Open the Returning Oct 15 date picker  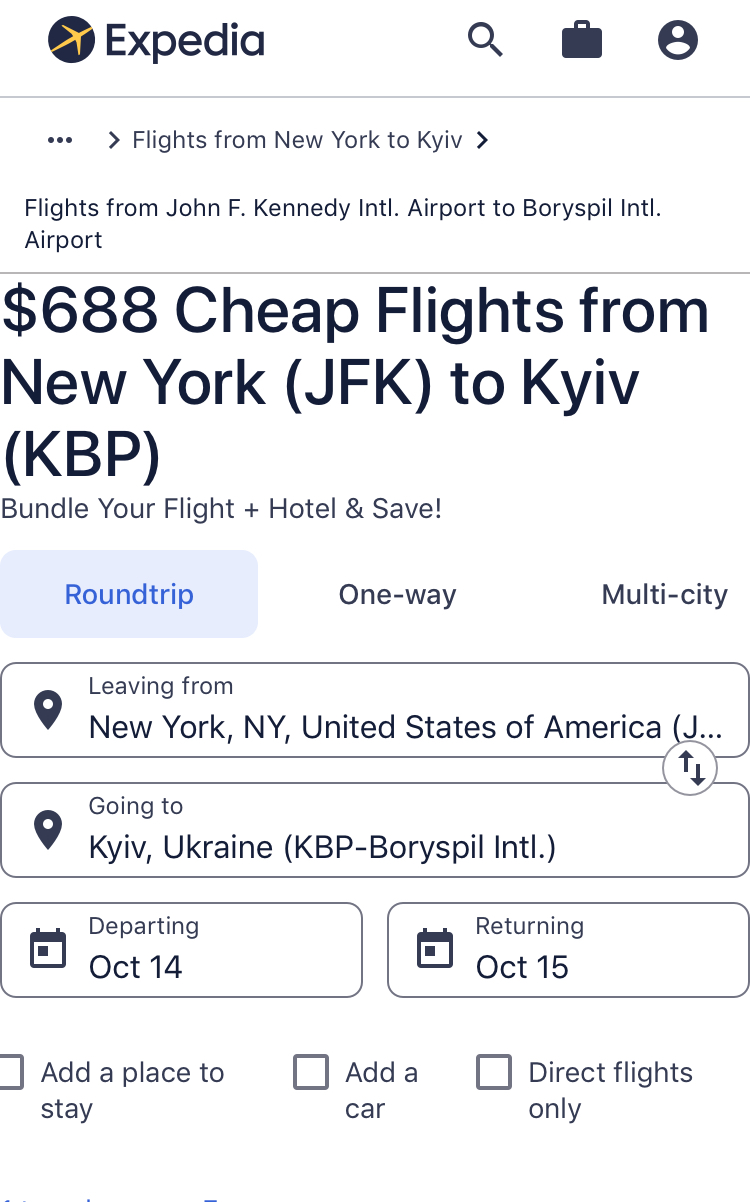coord(568,950)
